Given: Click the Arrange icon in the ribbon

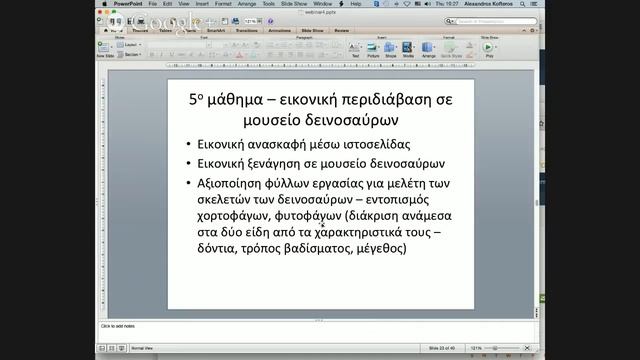Looking at the screenshot, I should tap(427, 47).
